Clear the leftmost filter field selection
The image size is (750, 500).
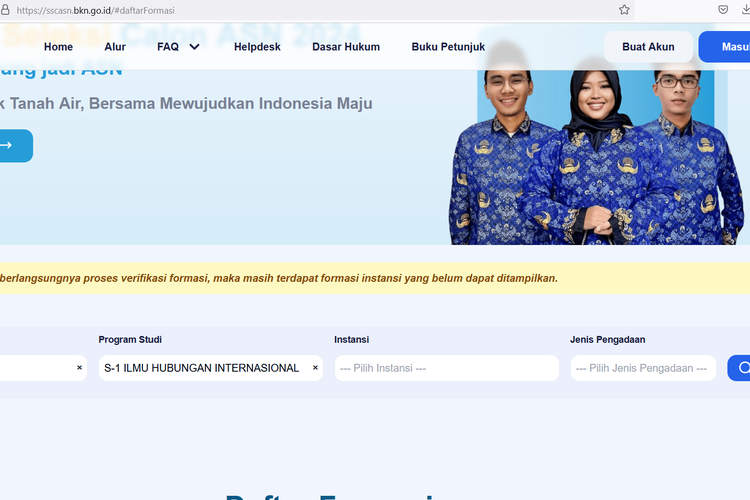[79, 367]
